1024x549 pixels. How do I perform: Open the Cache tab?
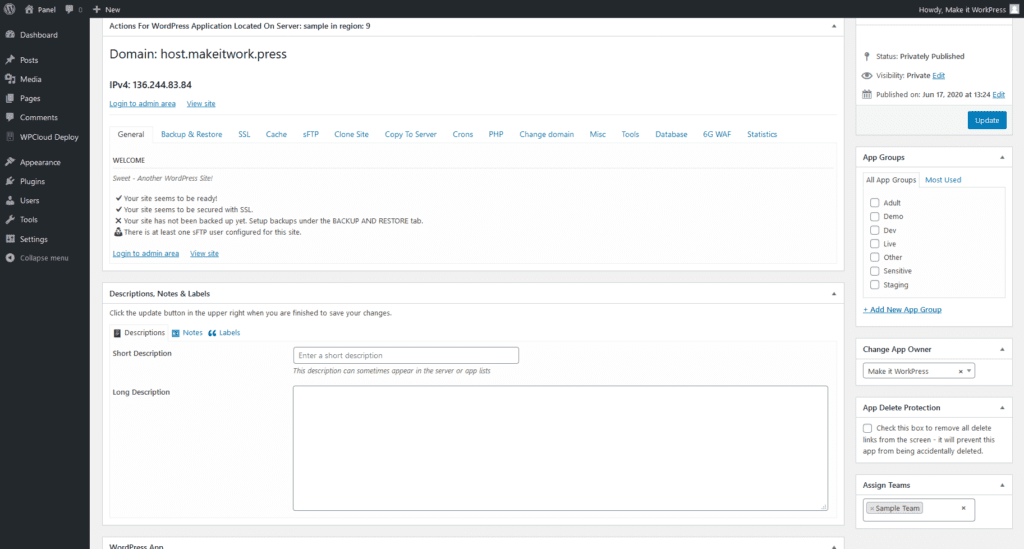coord(276,134)
